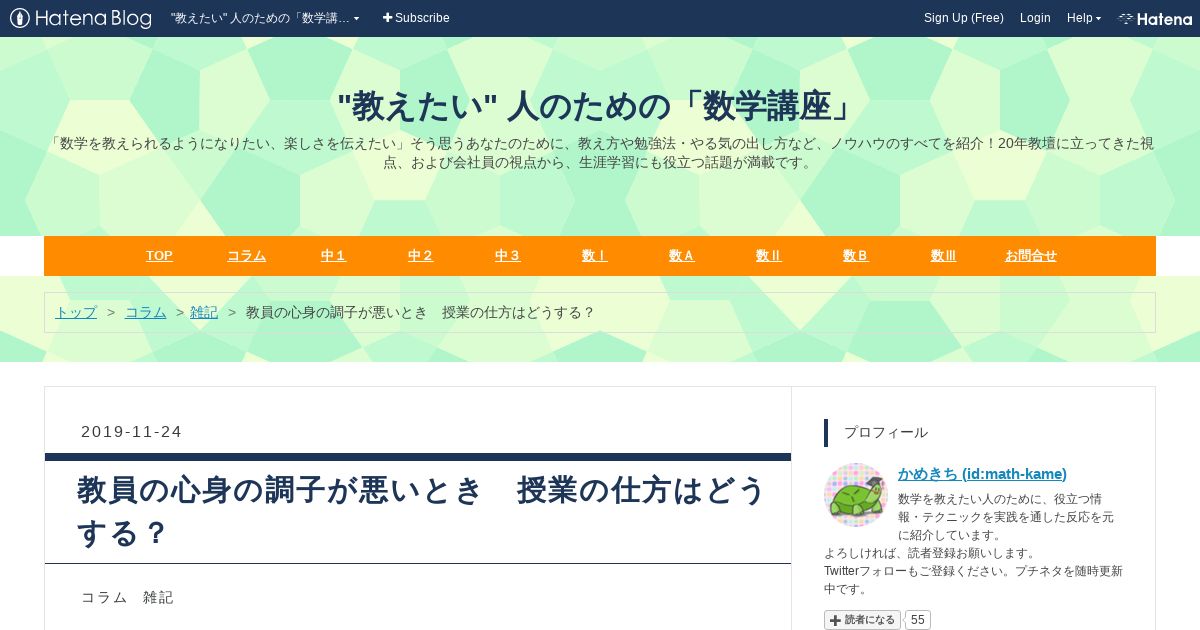Open the かめきち (id:math-kame) profile link
The image size is (1200, 630).
coord(982,474)
